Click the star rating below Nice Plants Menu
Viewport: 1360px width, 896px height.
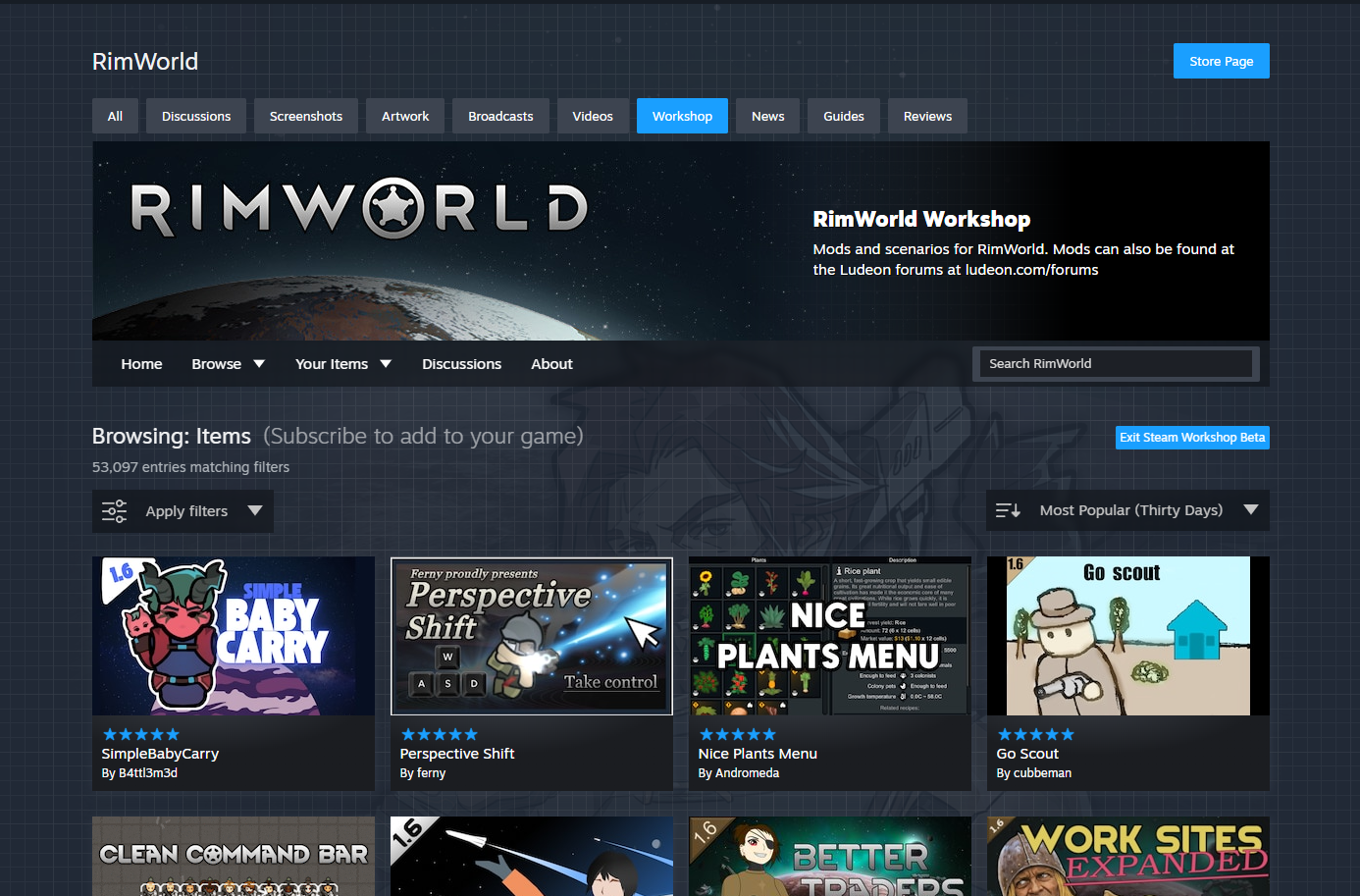(x=737, y=733)
